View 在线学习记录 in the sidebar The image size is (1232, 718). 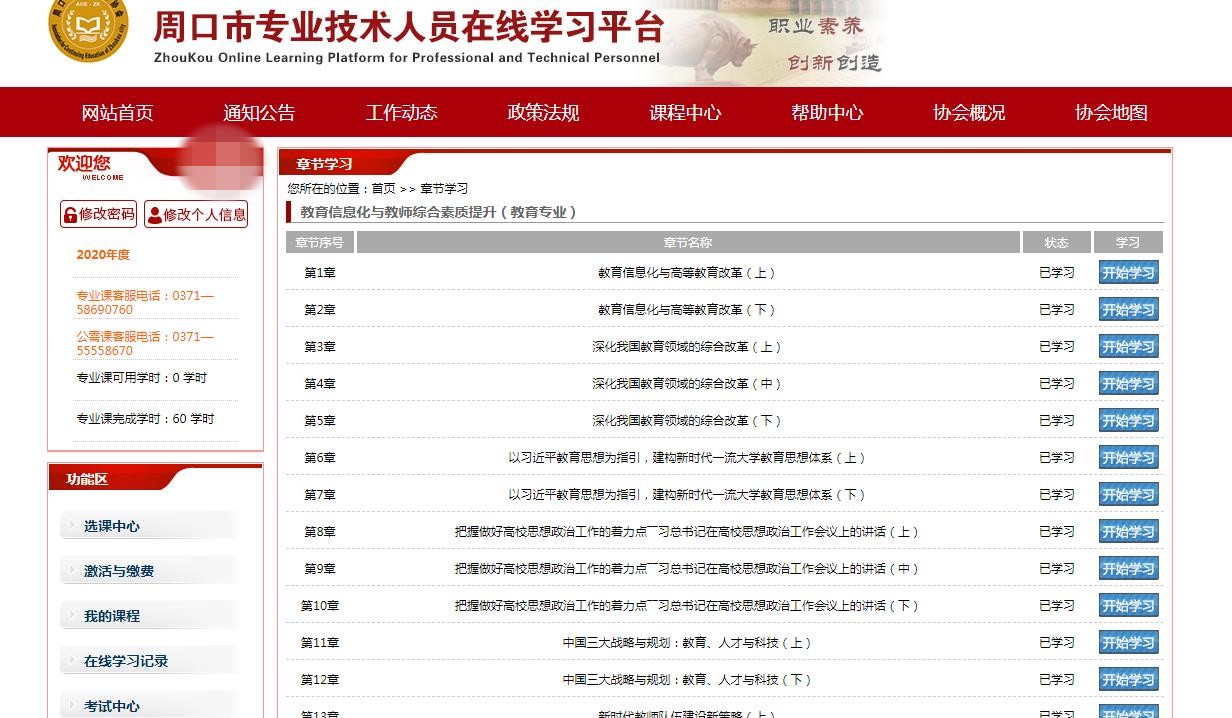[x=126, y=661]
